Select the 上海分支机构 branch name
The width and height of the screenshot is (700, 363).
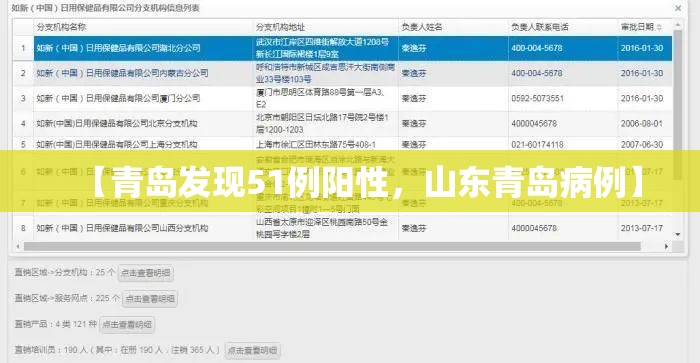(117, 144)
